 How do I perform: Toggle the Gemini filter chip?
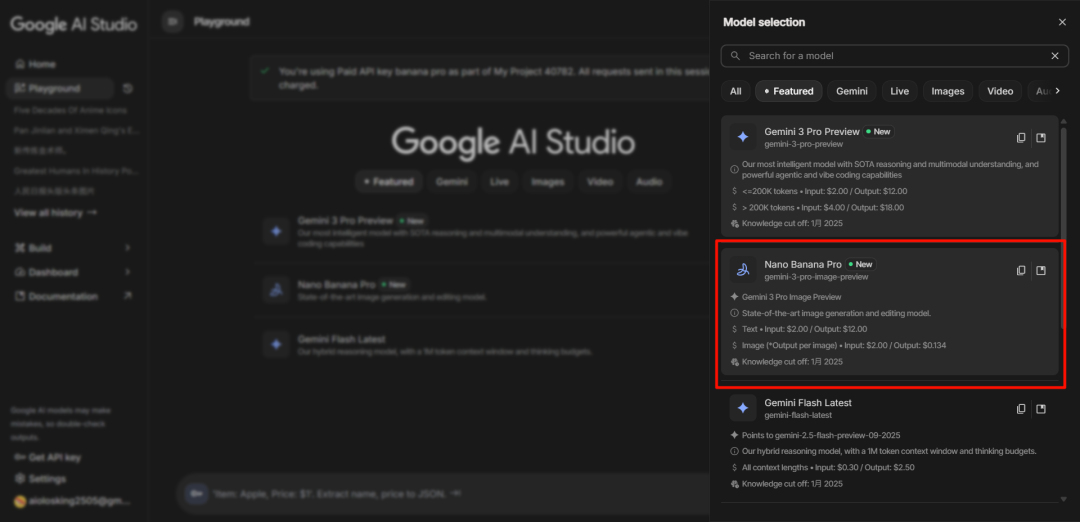[851, 91]
